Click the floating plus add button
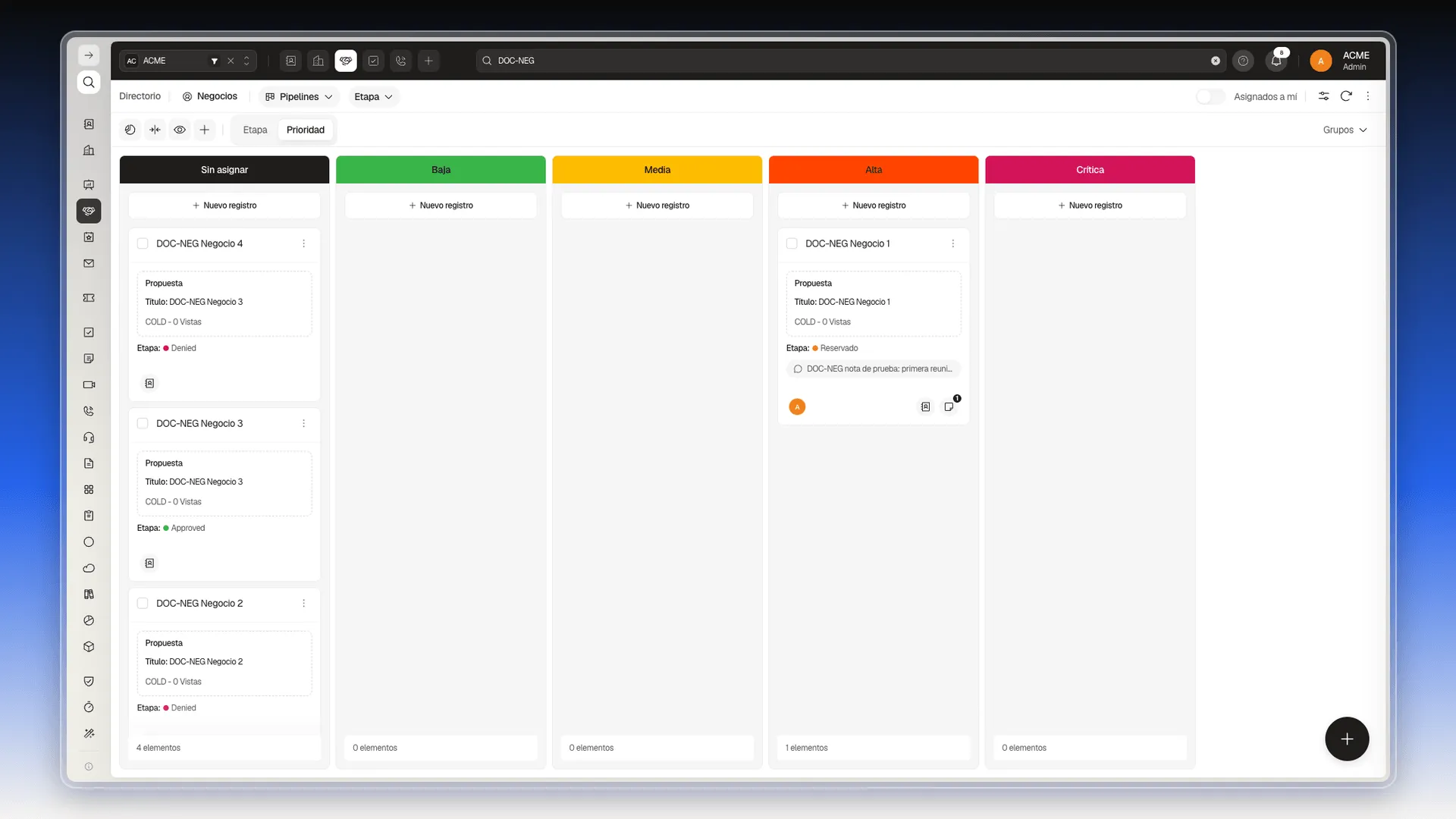Viewport: 1456px width, 819px height. coord(1347,739)
